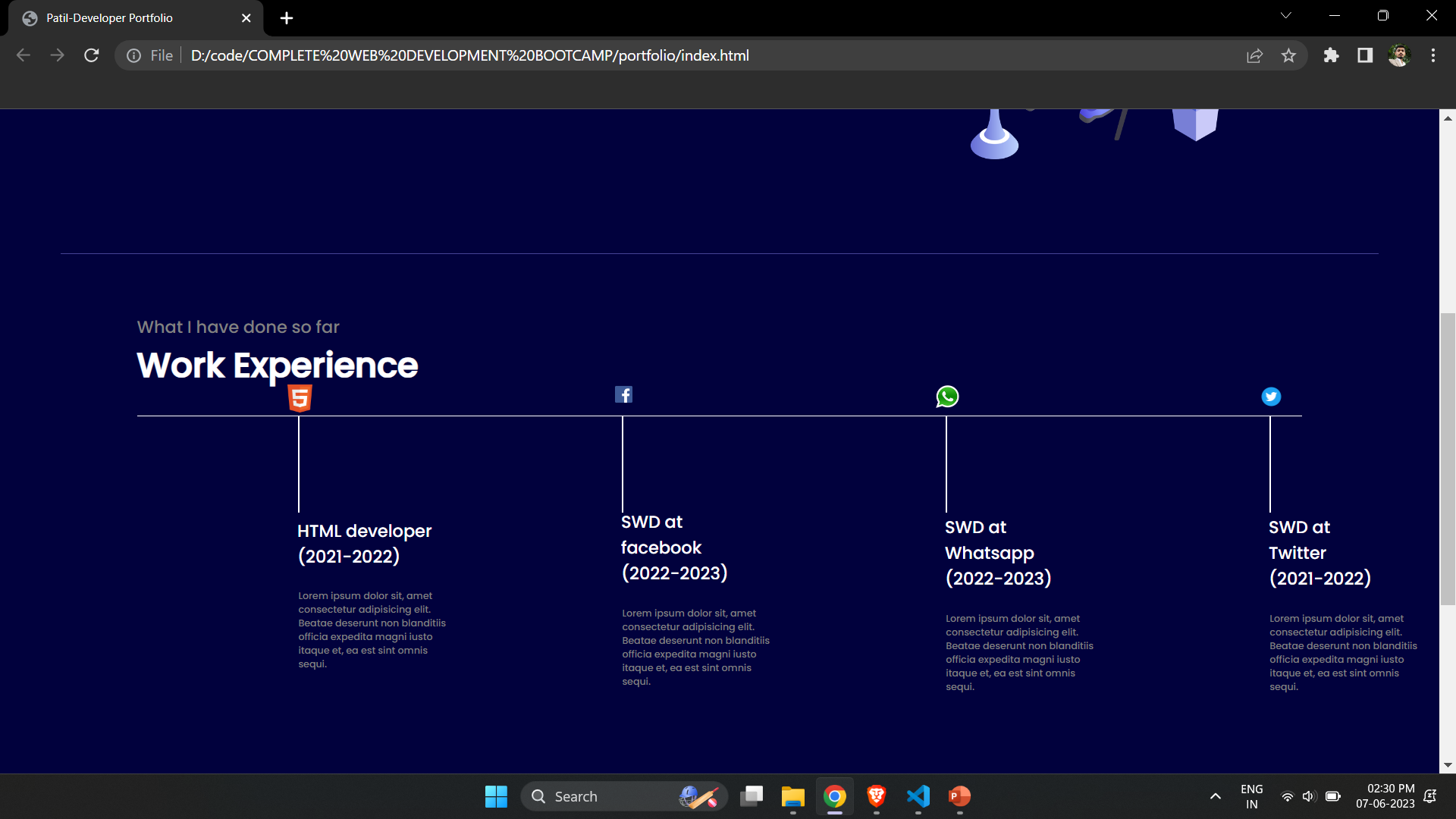Click the Lorem ipsum paragraph under SWD at Twitter
Viewport: 1456px width, 819px height.
pos(1343,652)
